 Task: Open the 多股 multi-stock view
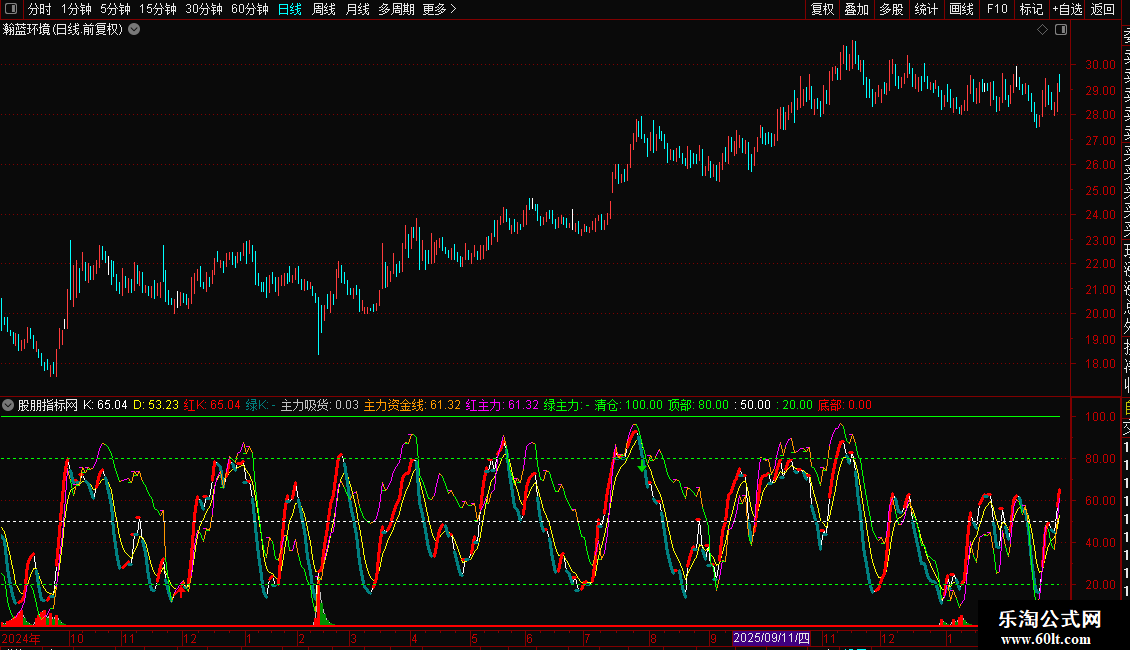pos(891,9)
